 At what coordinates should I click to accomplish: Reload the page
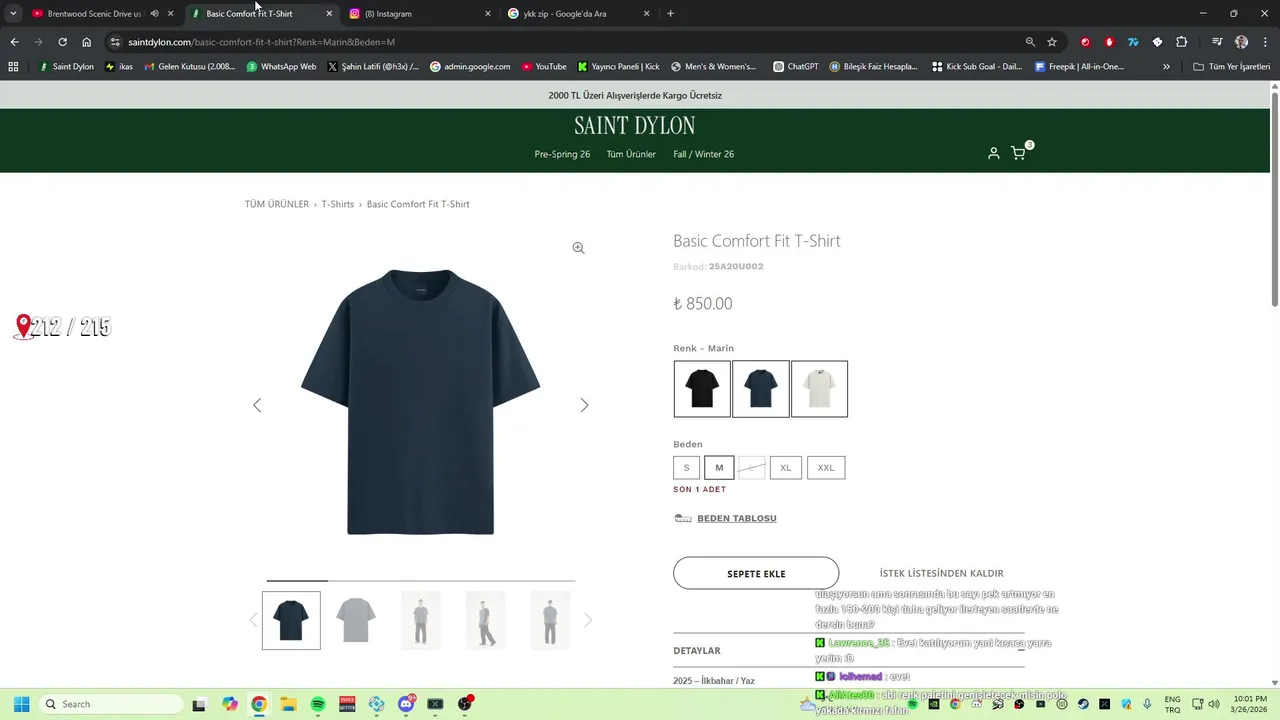pyautogui.click(x=62, y=42)
